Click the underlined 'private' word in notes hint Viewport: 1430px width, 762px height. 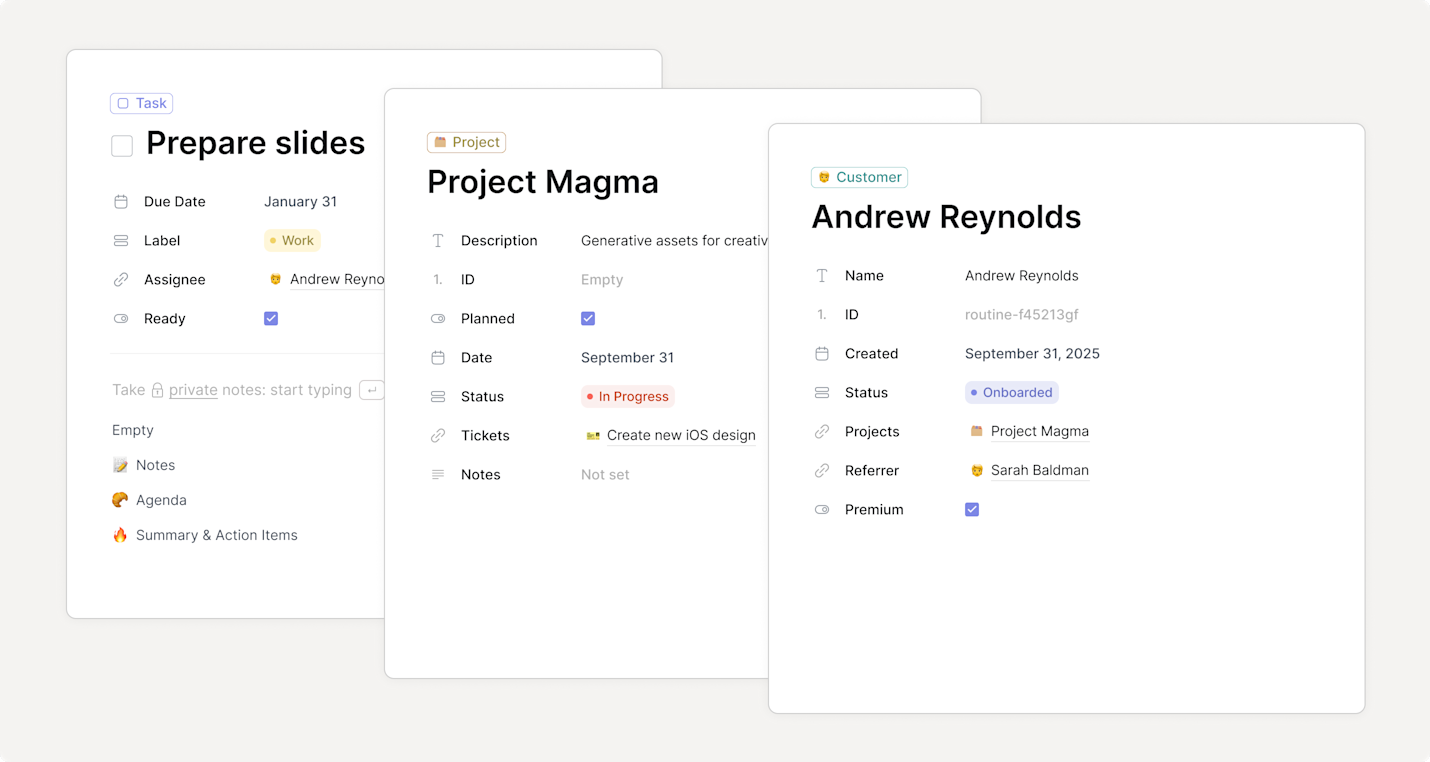pos(193,390)
